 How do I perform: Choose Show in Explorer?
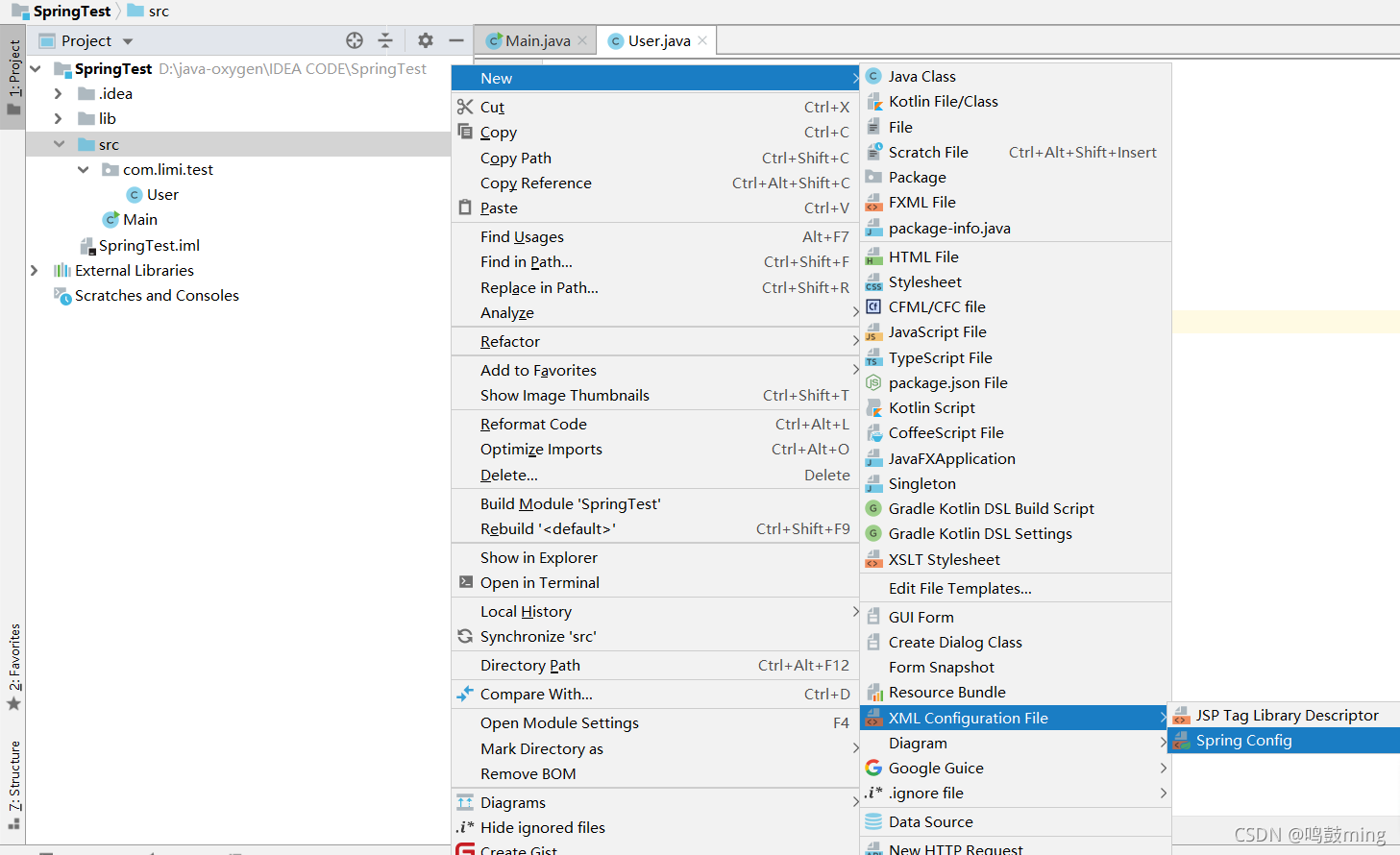655,557
